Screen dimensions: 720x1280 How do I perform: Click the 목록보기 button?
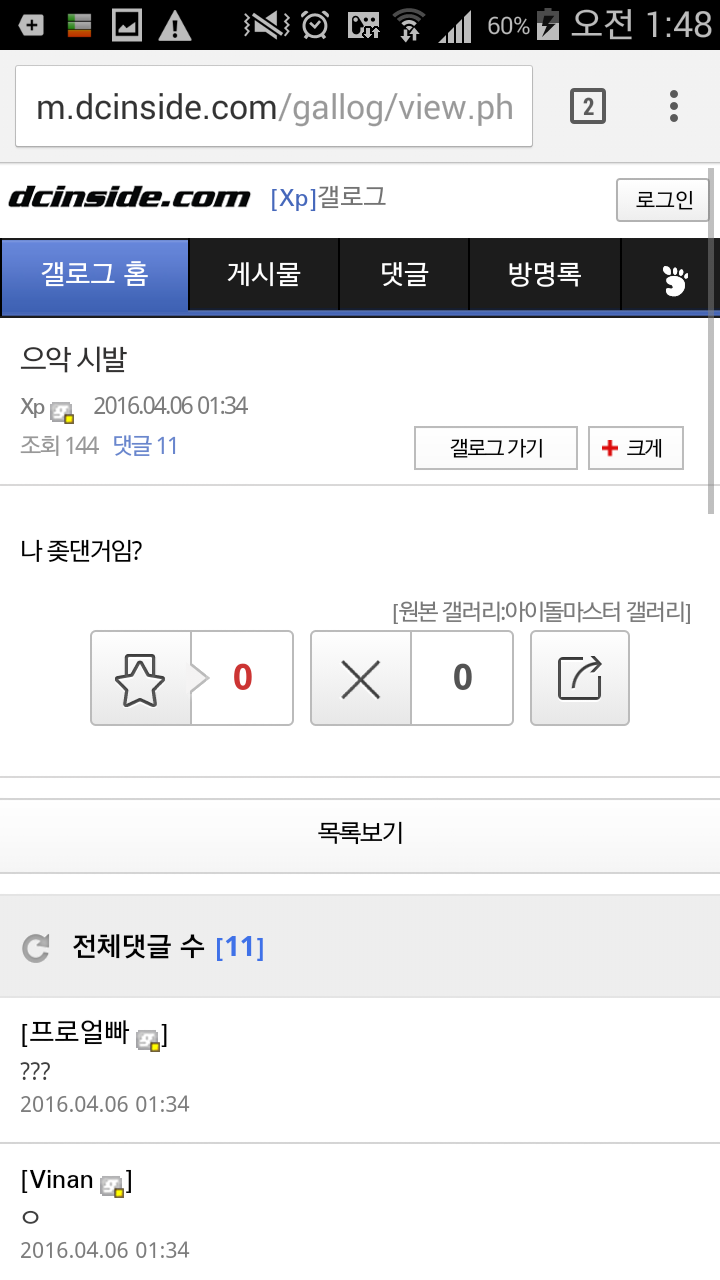coord(360,833)
